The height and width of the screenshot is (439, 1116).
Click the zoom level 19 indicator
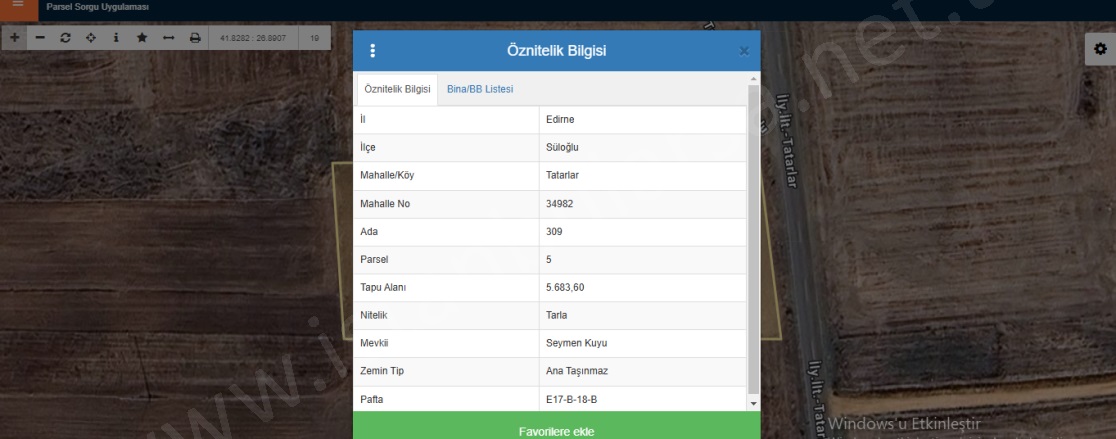(x=315, y=38)
